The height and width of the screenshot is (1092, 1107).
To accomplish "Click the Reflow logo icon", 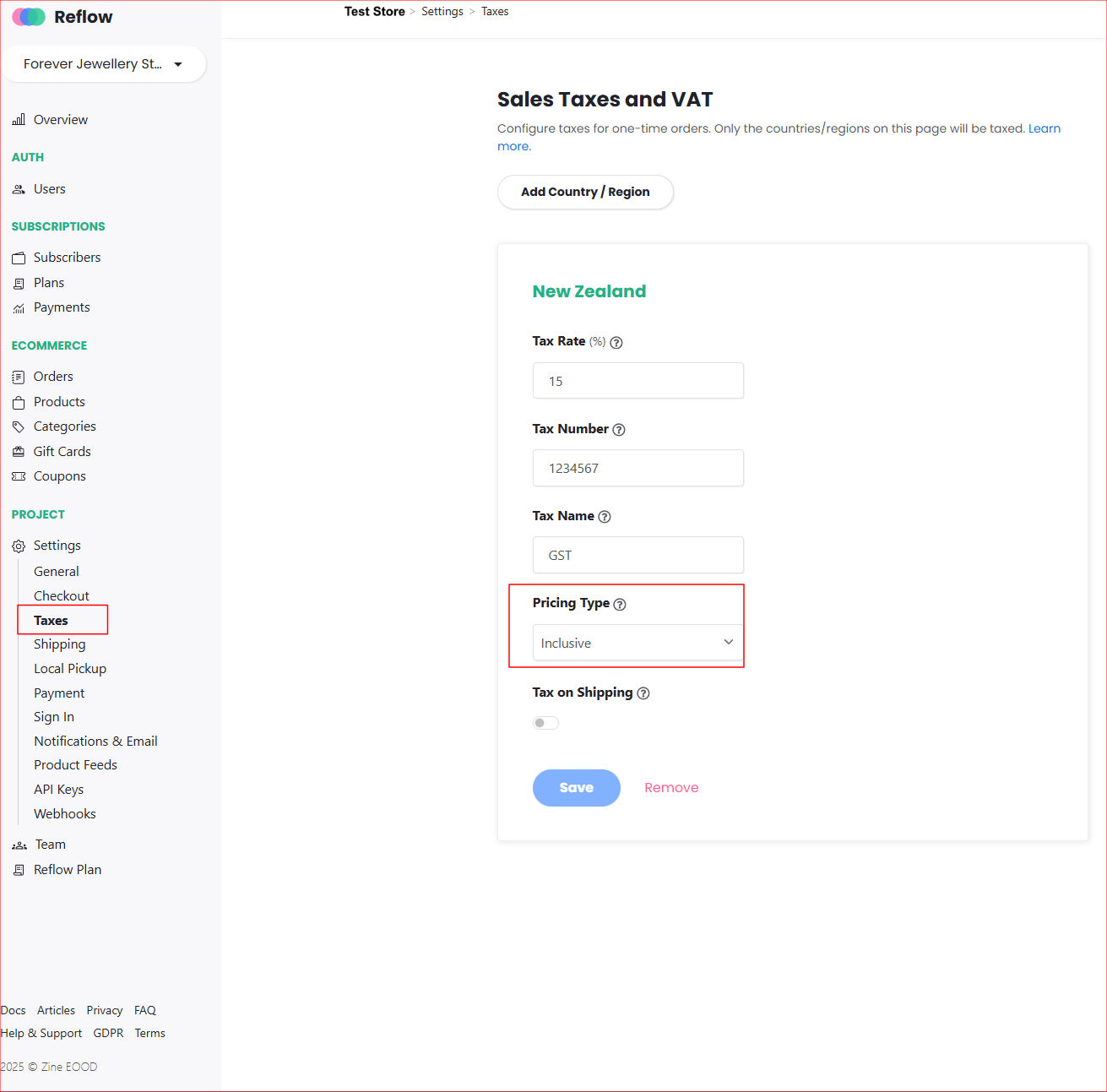I will (x=29, y=17).
